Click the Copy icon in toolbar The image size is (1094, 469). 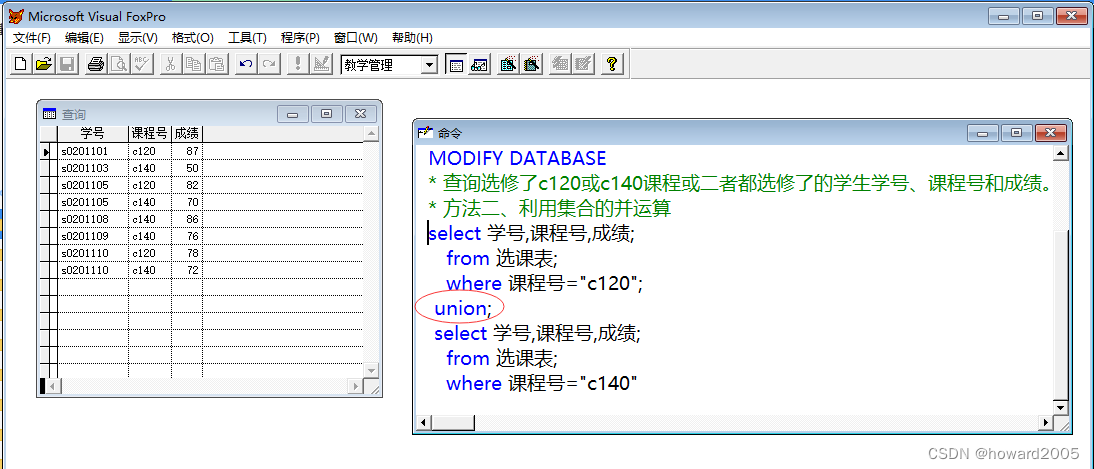point(193,64)
